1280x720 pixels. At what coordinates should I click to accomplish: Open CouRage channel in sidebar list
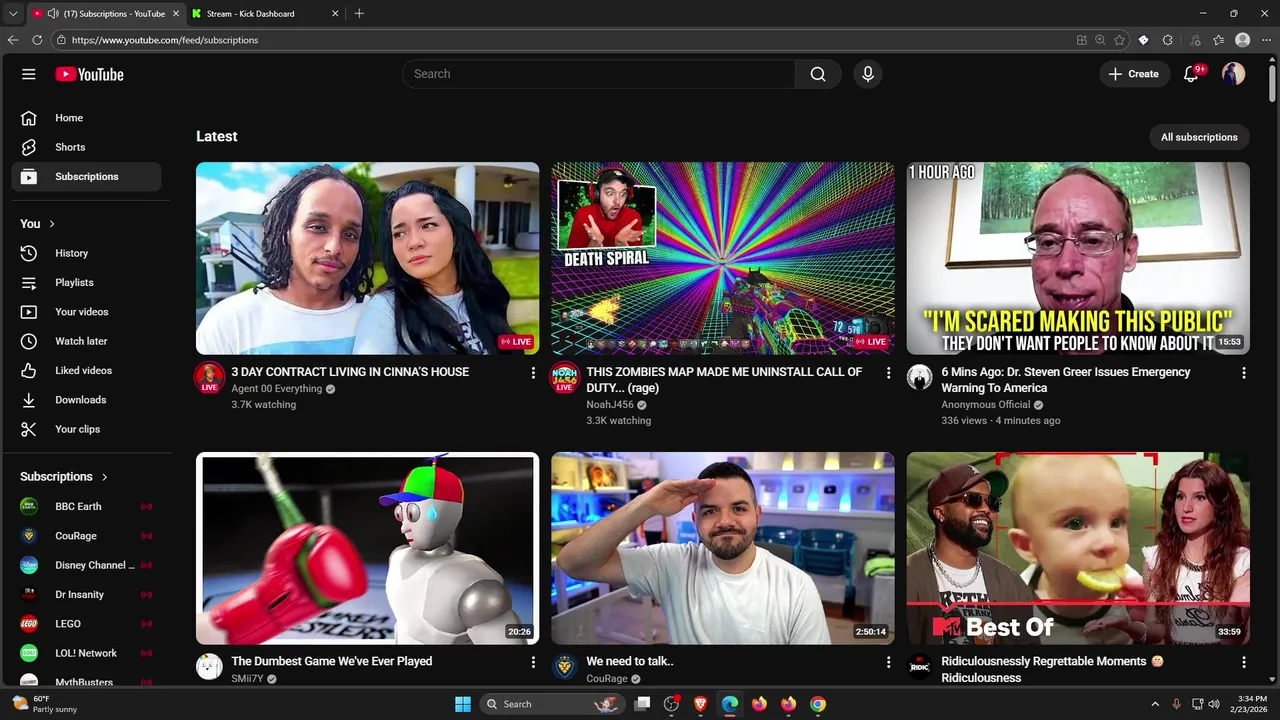point(86,536)
